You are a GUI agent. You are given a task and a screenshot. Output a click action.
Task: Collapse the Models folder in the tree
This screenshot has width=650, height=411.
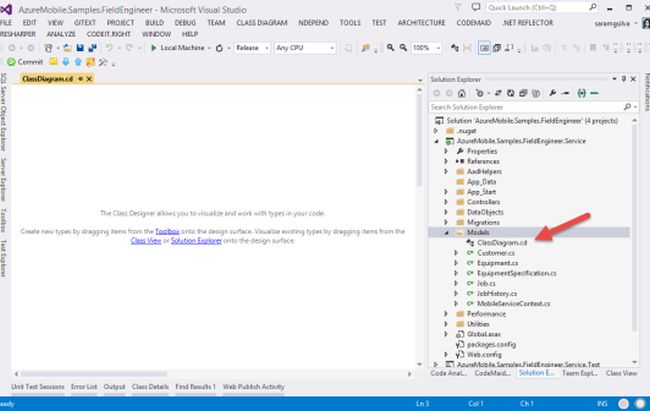pyautogui.click(x=445, y=231)
